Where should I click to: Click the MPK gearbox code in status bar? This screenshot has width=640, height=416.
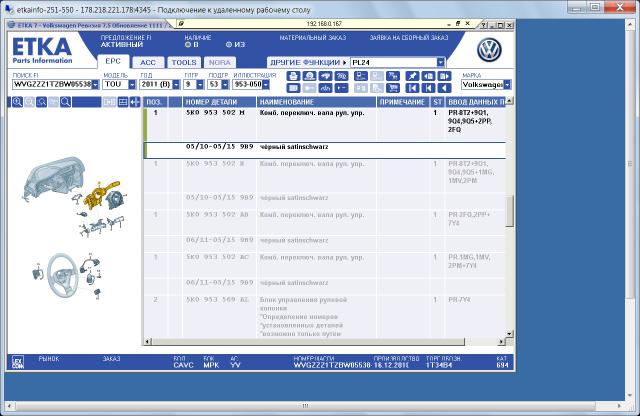(211, 365)
